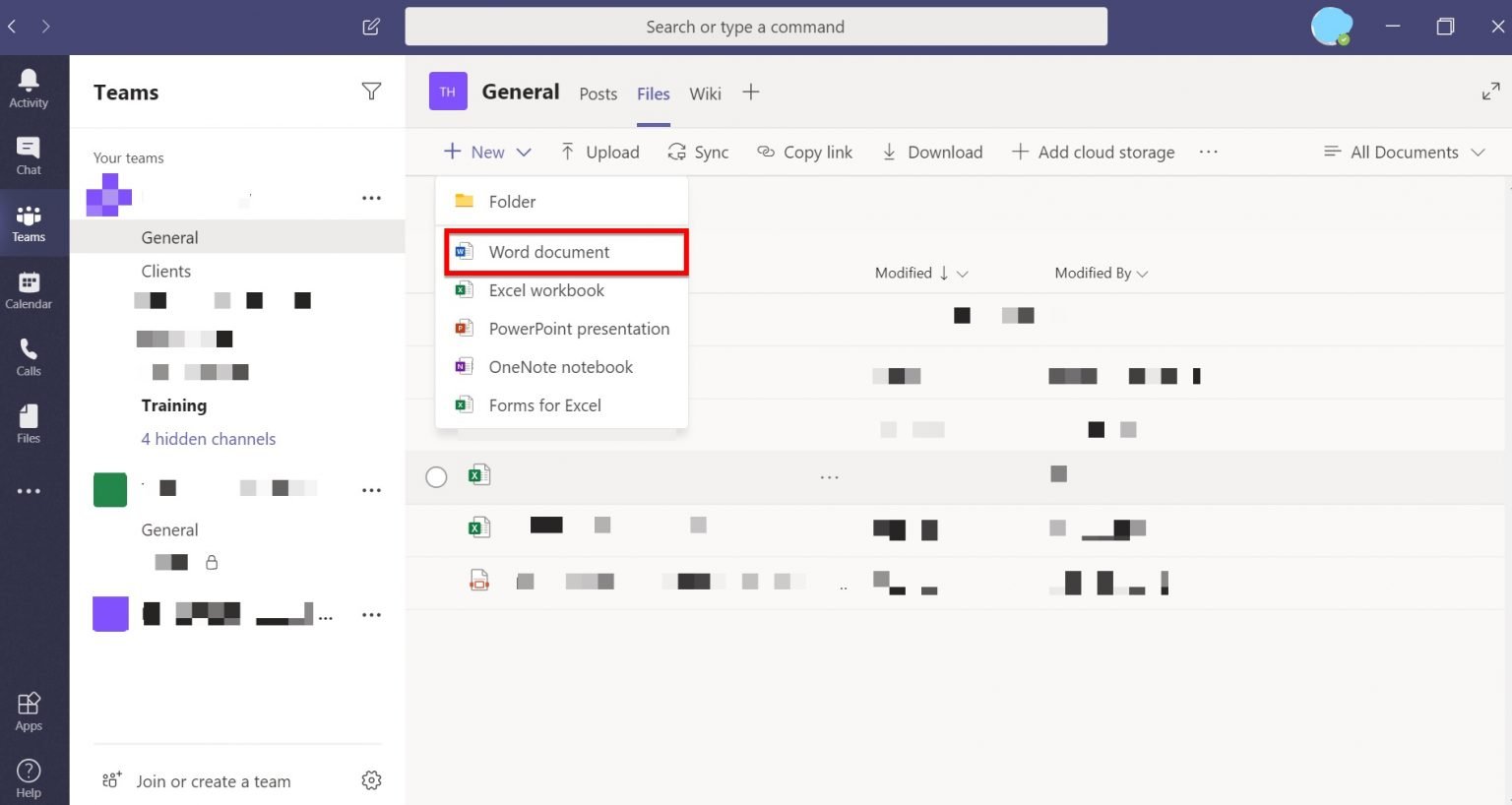This screenshot has height=805, width=1512.
Task: Open the Calendar app
Action: point(29,290)
